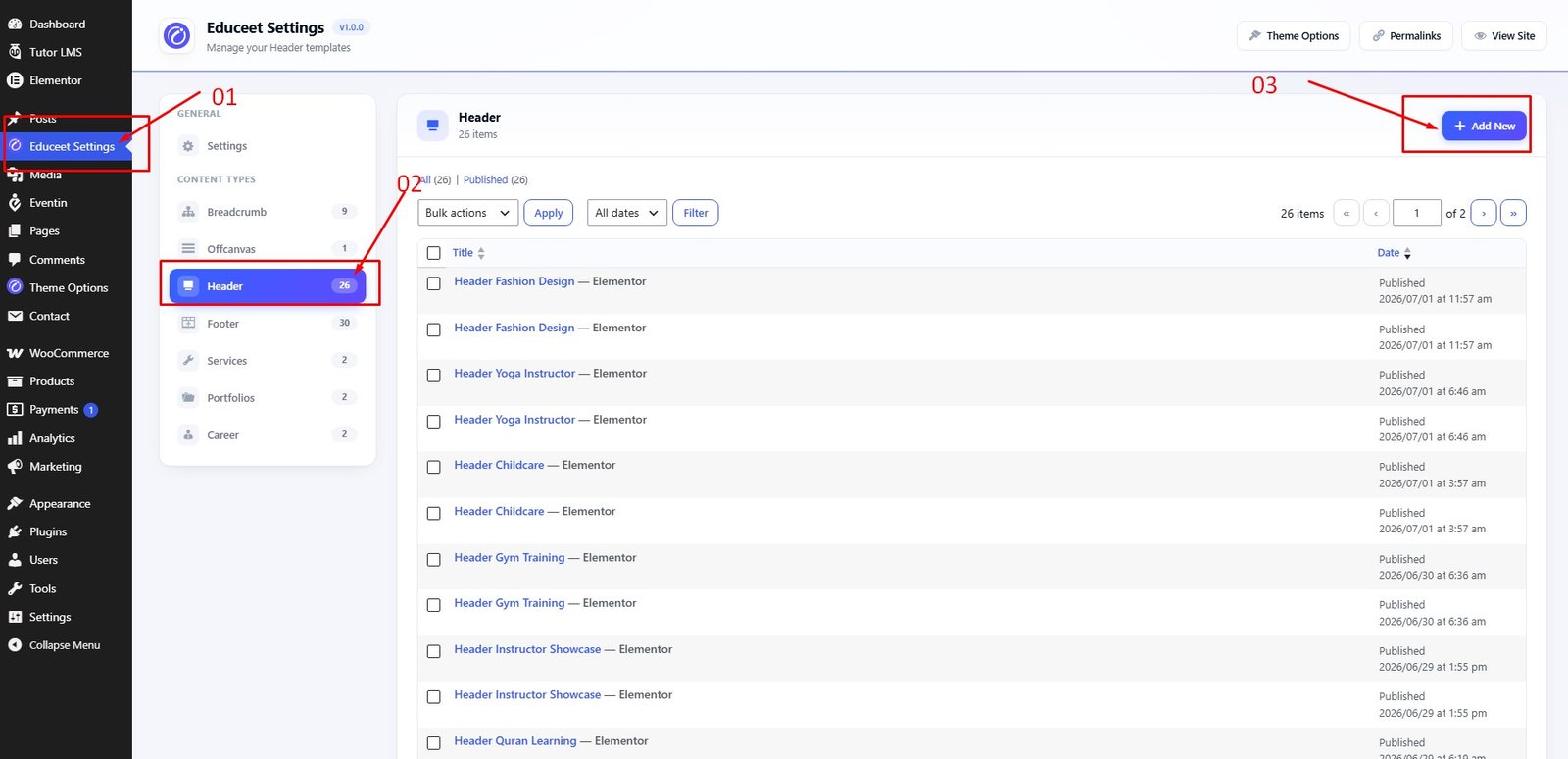Click the Appearance brush icon

tap(15, 504)
